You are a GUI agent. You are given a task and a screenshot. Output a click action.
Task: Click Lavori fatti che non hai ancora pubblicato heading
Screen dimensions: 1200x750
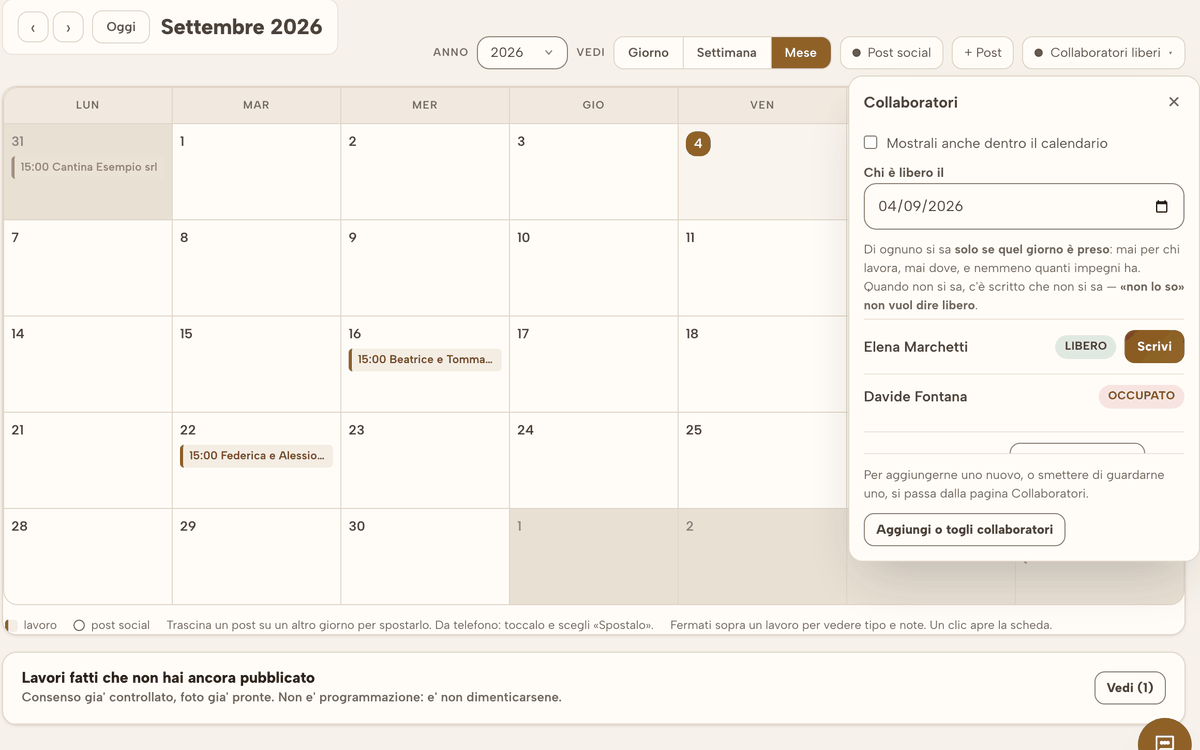[x=168, y=678]
